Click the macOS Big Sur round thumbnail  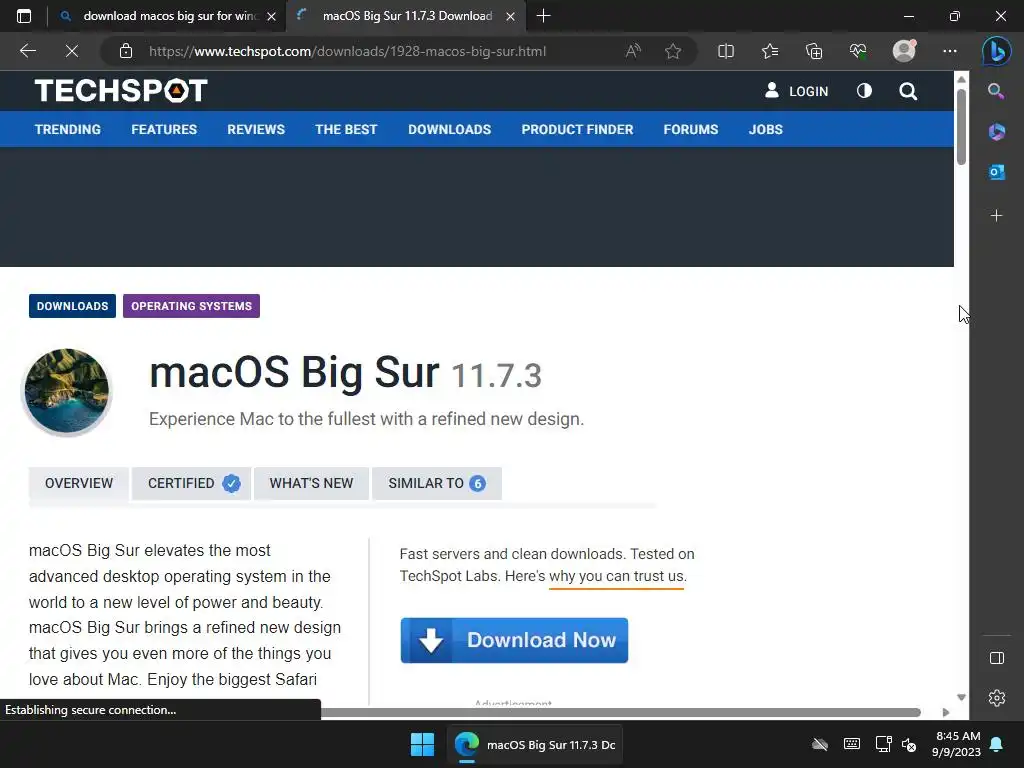(67, 391)
